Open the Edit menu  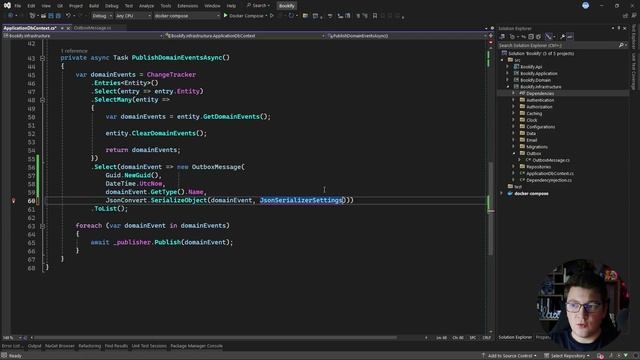(x=31, y=6)
